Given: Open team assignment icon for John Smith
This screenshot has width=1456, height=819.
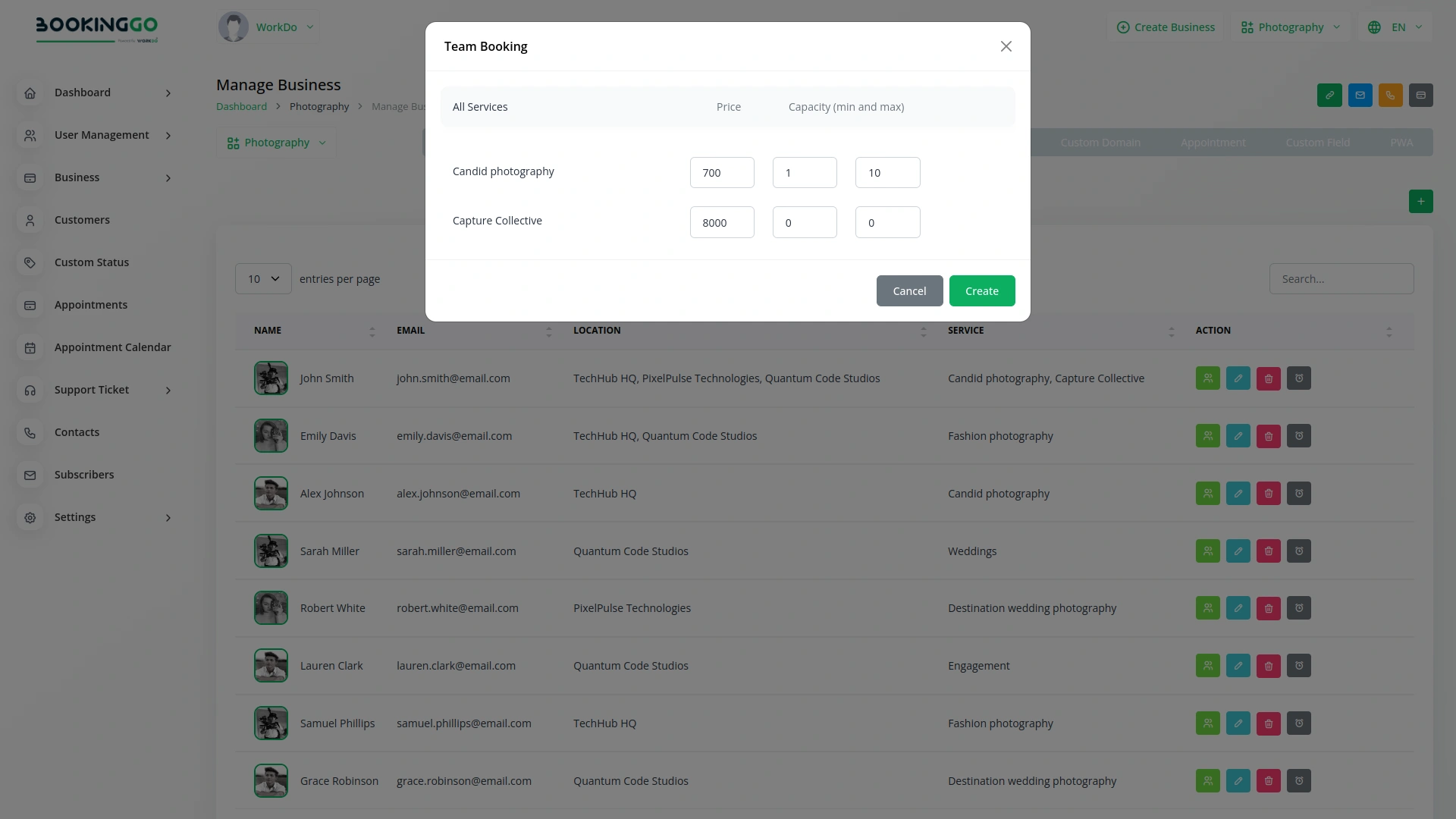Looking at the screenshot, I should 1207,378.
